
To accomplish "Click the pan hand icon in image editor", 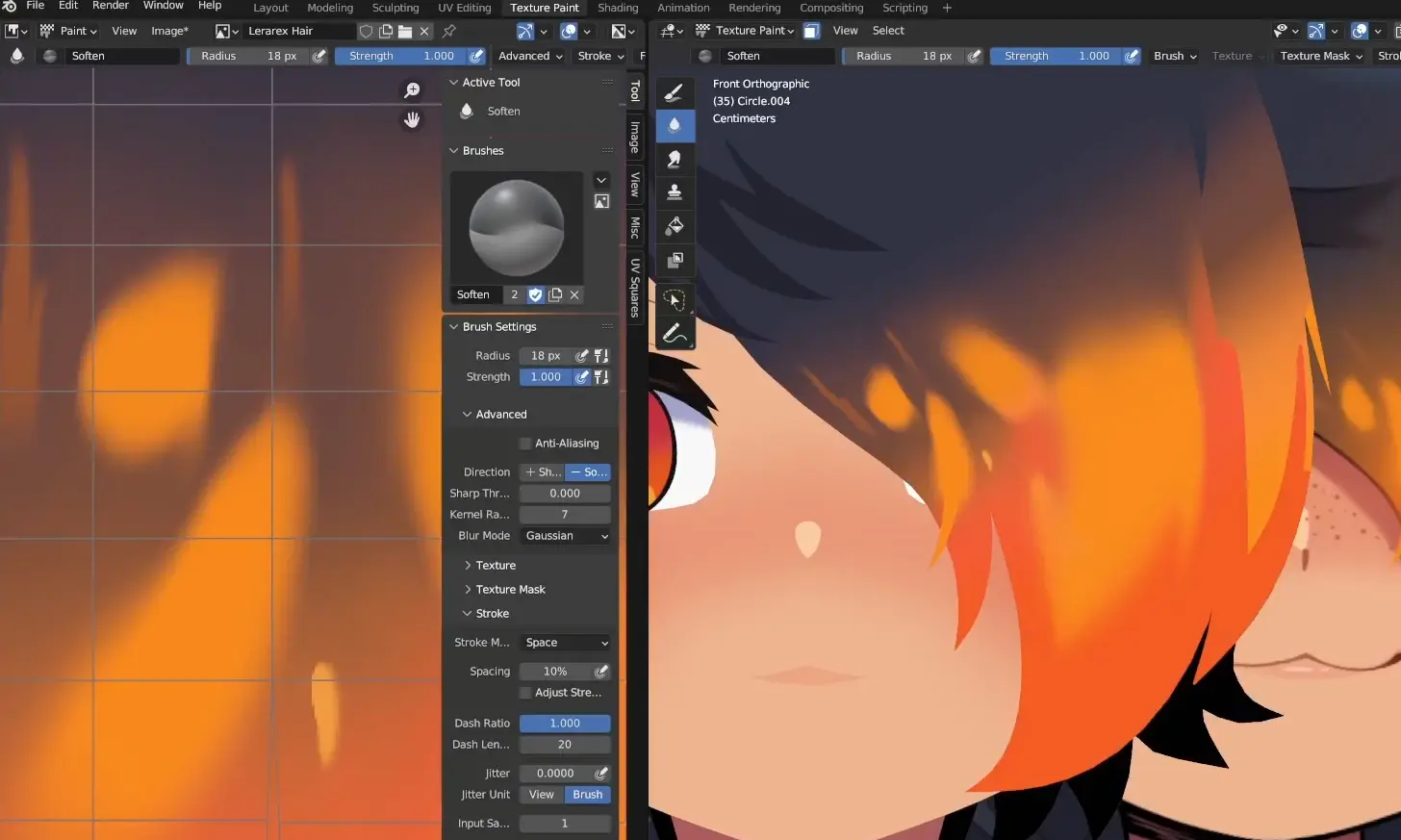I will pos(412,120).
